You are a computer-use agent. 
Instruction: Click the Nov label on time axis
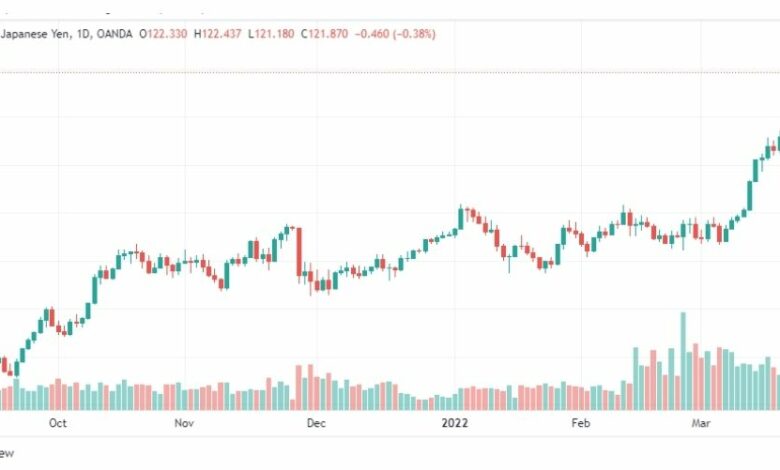(x=184, y=423)
